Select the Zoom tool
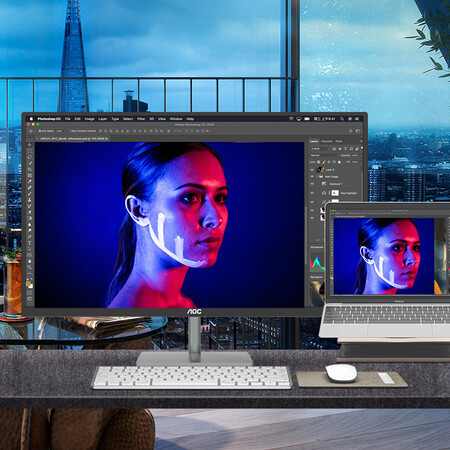 [30, 267]
